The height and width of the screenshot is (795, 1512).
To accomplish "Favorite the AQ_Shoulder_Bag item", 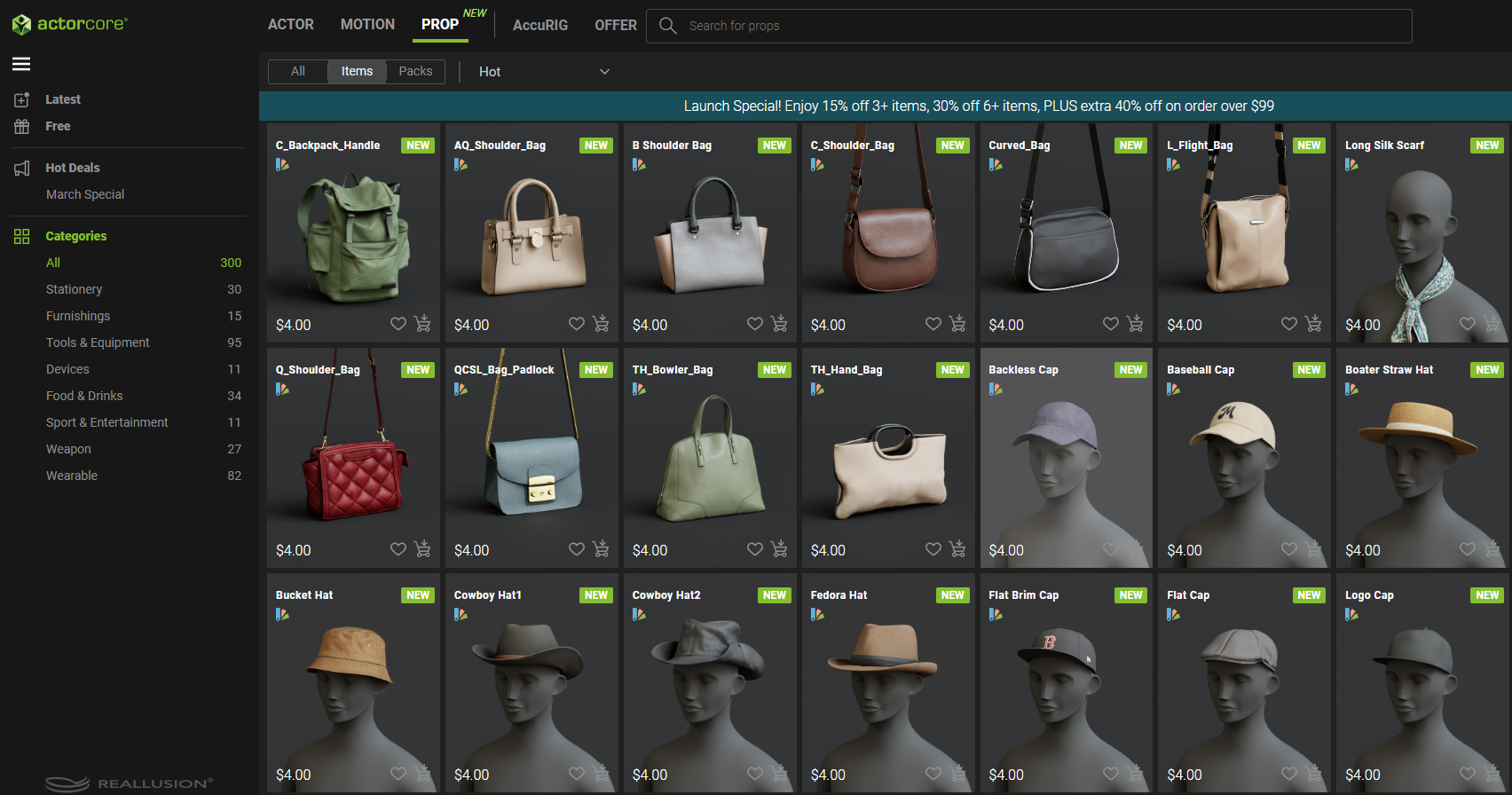I will click(577, 324).
